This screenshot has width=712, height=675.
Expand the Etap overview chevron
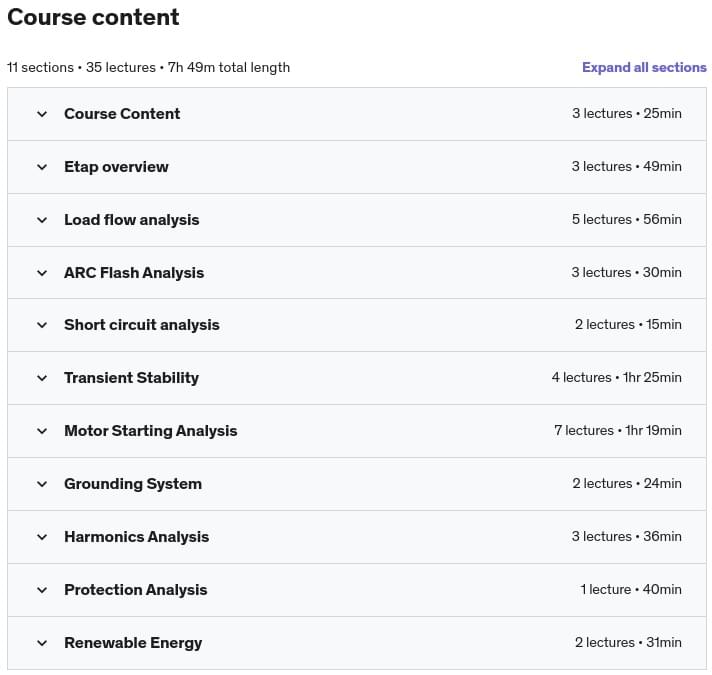tap(42, 167)
